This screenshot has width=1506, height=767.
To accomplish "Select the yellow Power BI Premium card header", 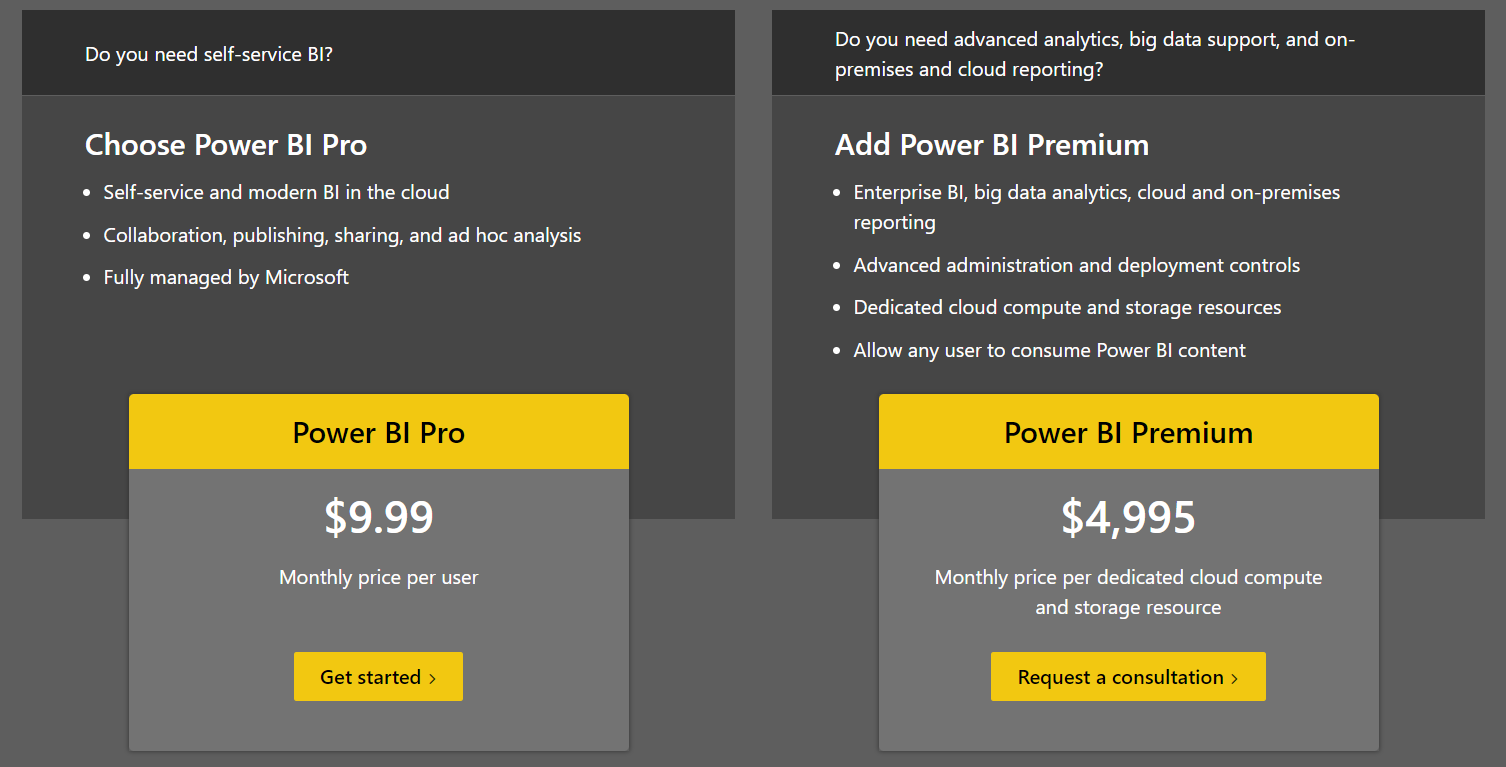I will click(x=1128, y=432).
